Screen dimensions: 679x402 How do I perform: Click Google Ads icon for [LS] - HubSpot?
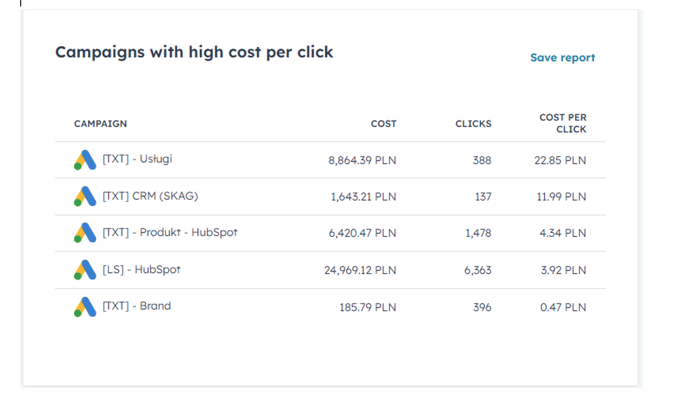85,270
